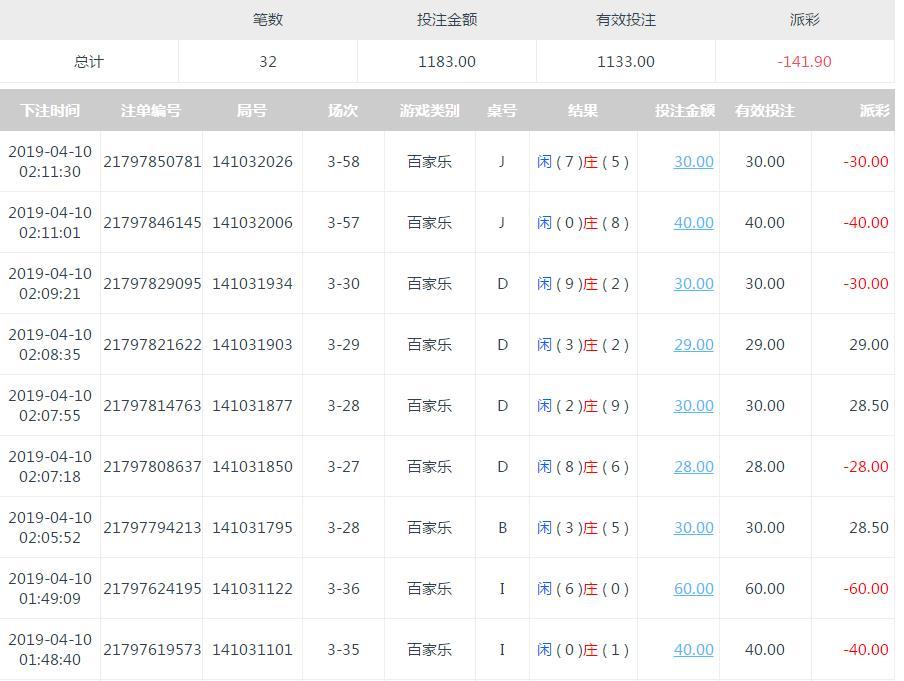Open the 30.00 bet link for order 21797814763

point(694,406)
